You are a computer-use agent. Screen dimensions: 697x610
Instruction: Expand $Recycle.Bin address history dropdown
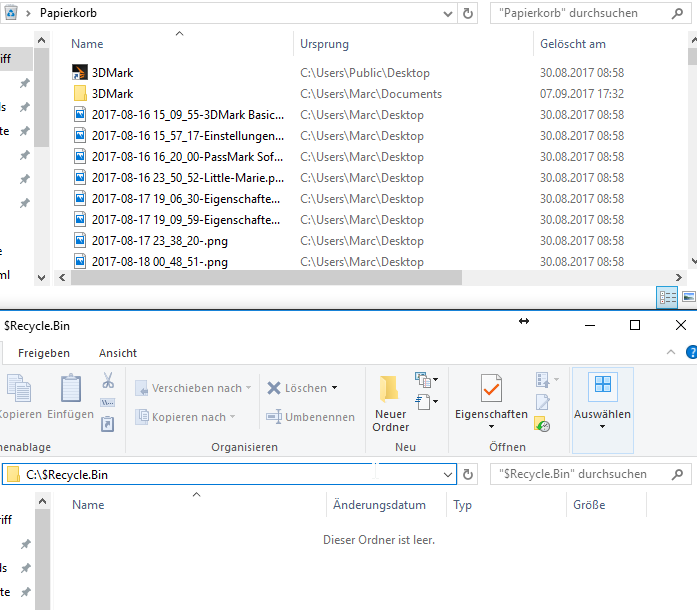447,474
